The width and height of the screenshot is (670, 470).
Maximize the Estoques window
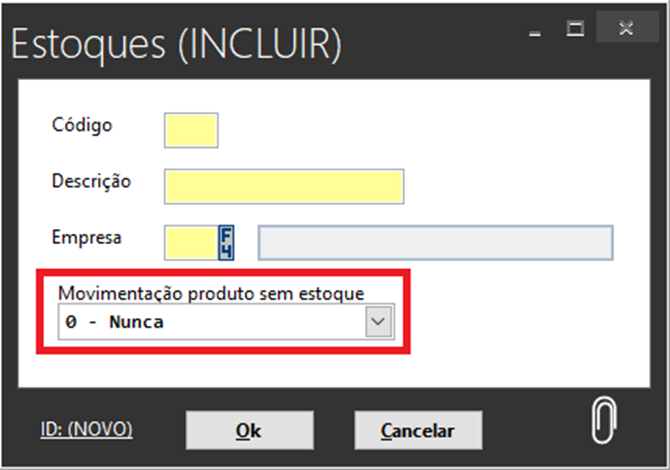click(575, 29)
